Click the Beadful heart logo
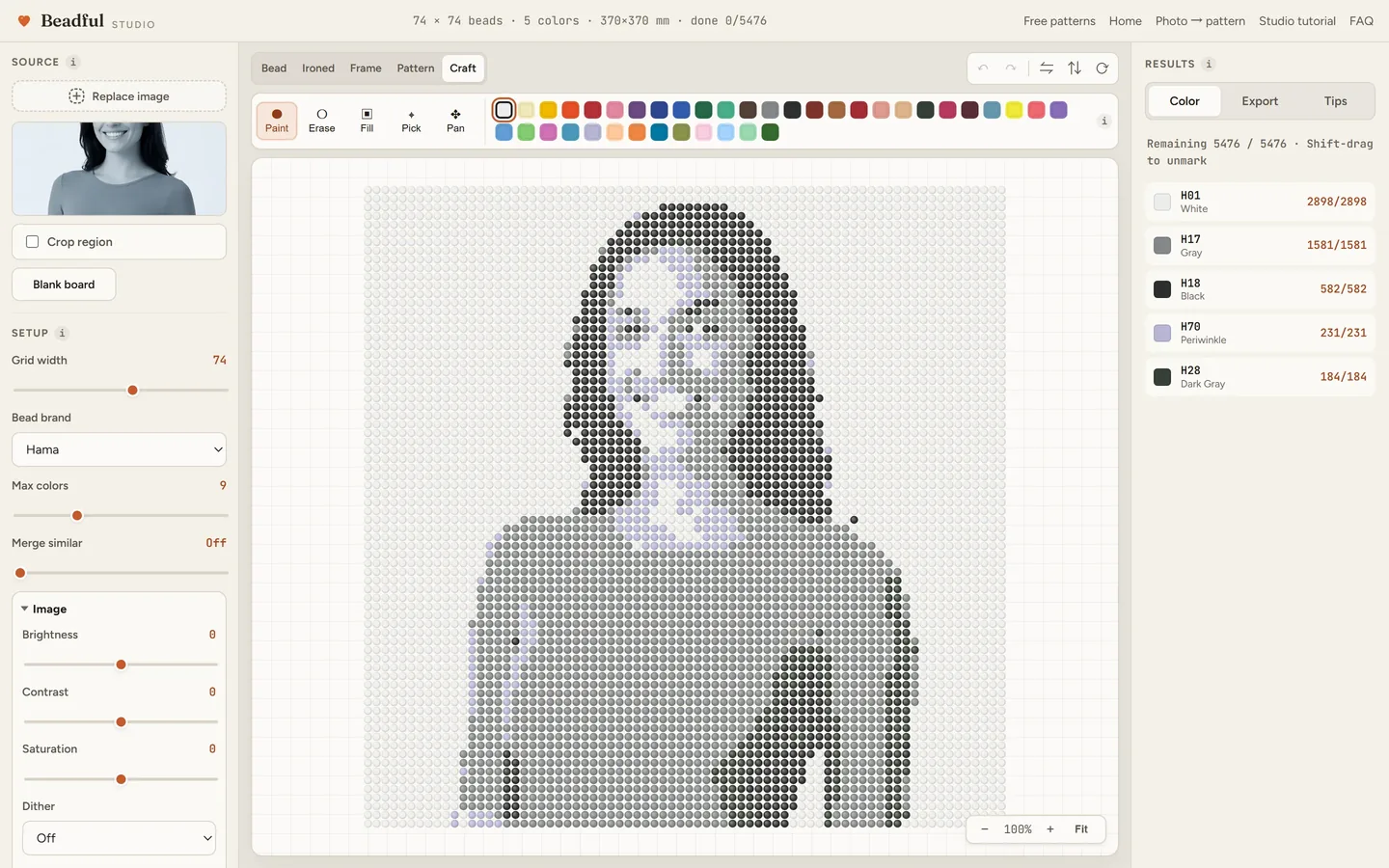The height and width of the screenshot is (868, 1389). 24,20
